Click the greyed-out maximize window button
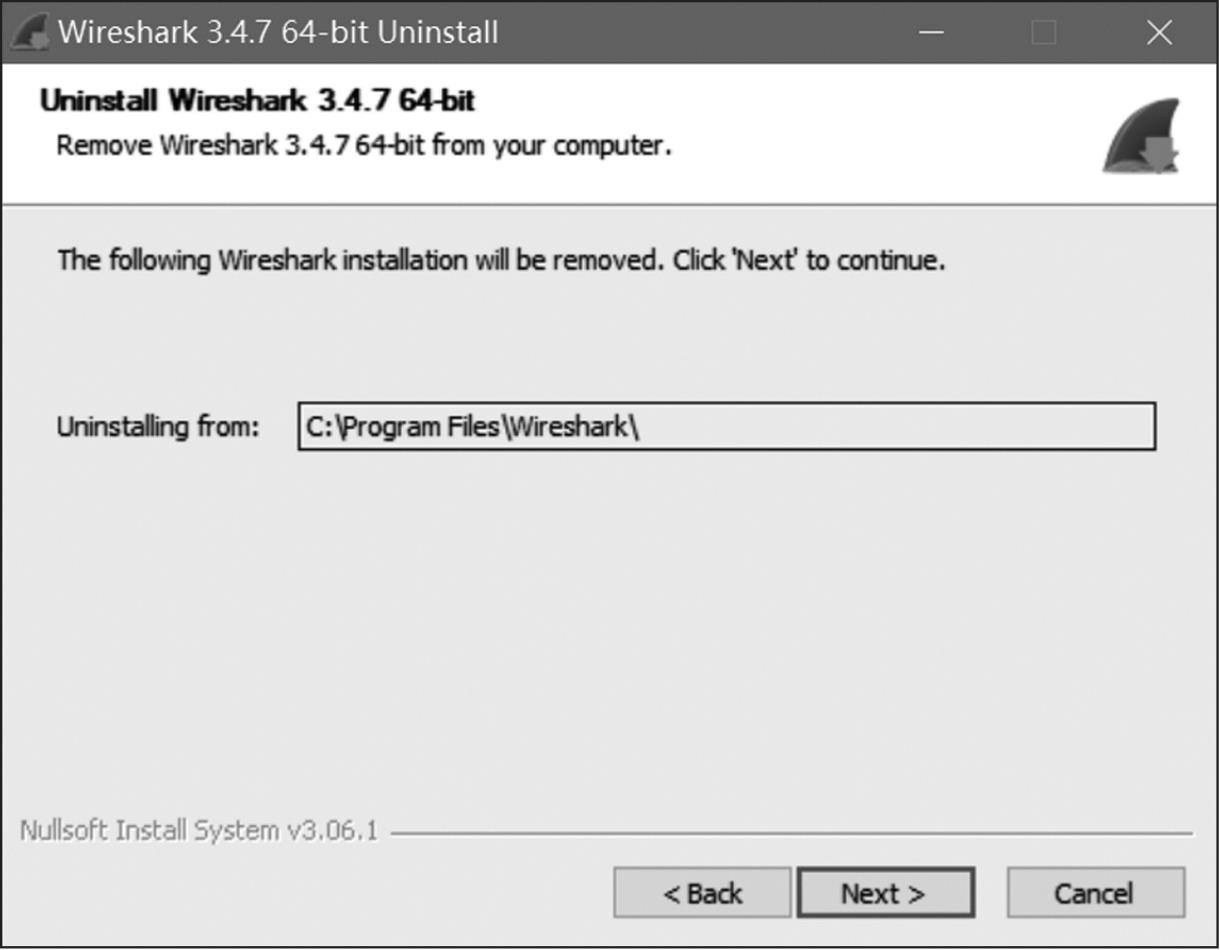 click(1044, 33)
